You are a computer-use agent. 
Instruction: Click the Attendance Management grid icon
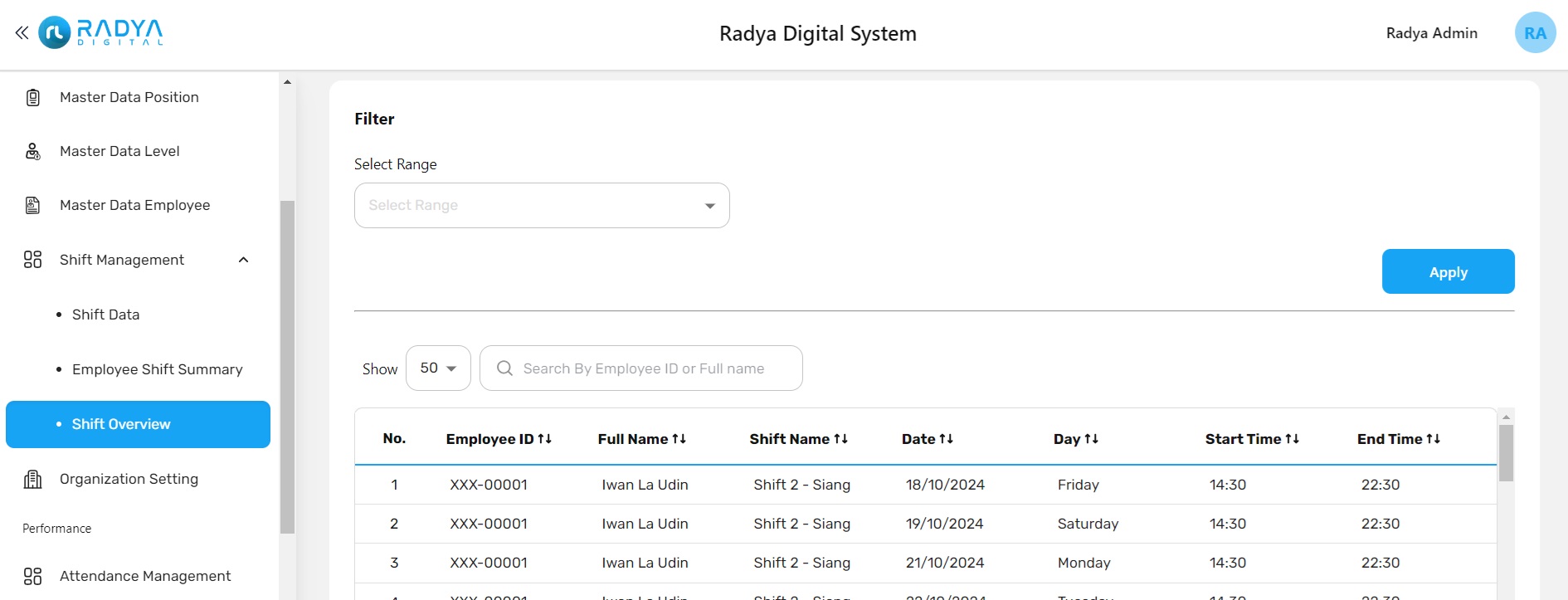click(x=33, y=576)
